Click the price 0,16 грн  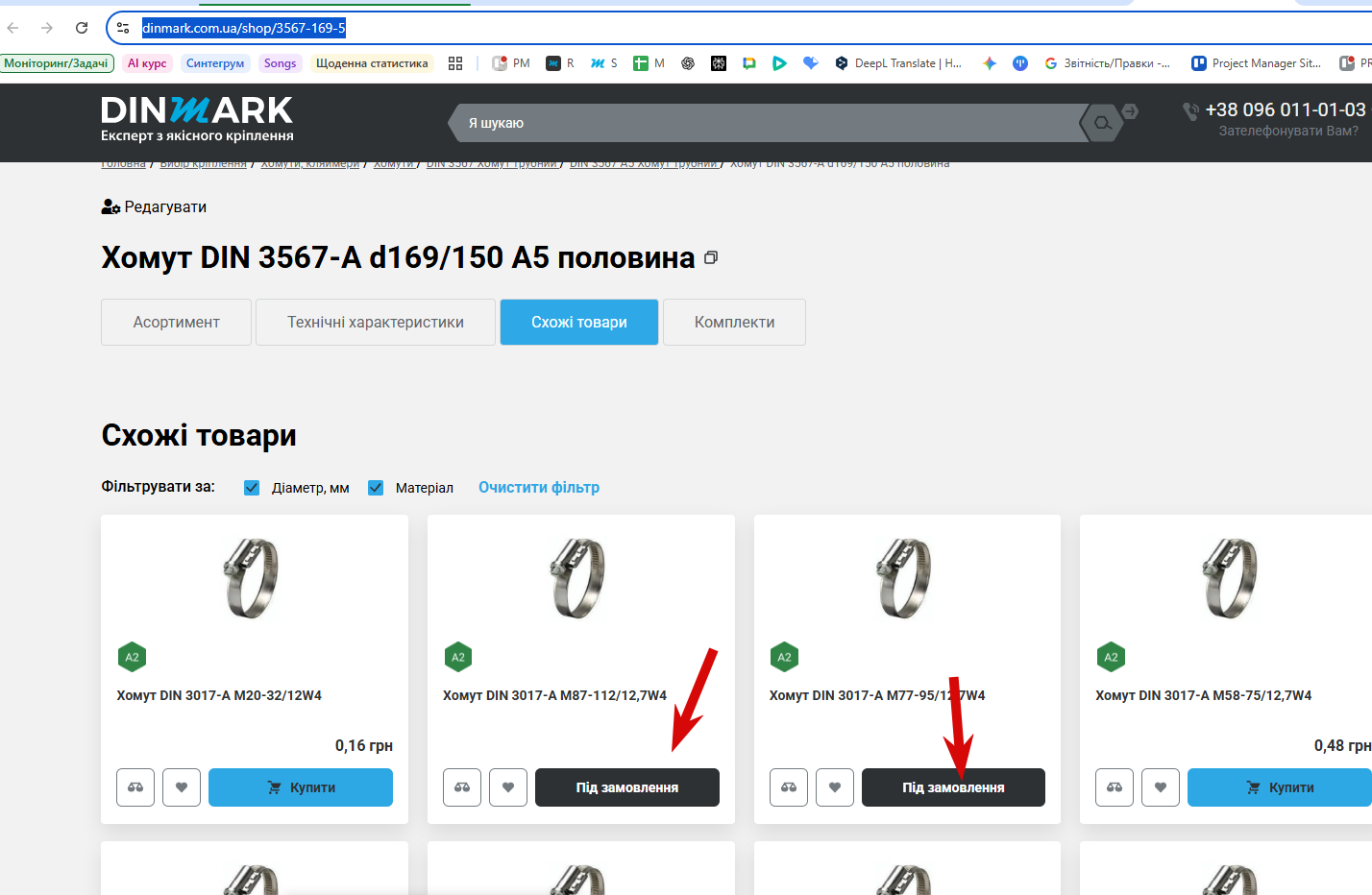pos(364,745)
